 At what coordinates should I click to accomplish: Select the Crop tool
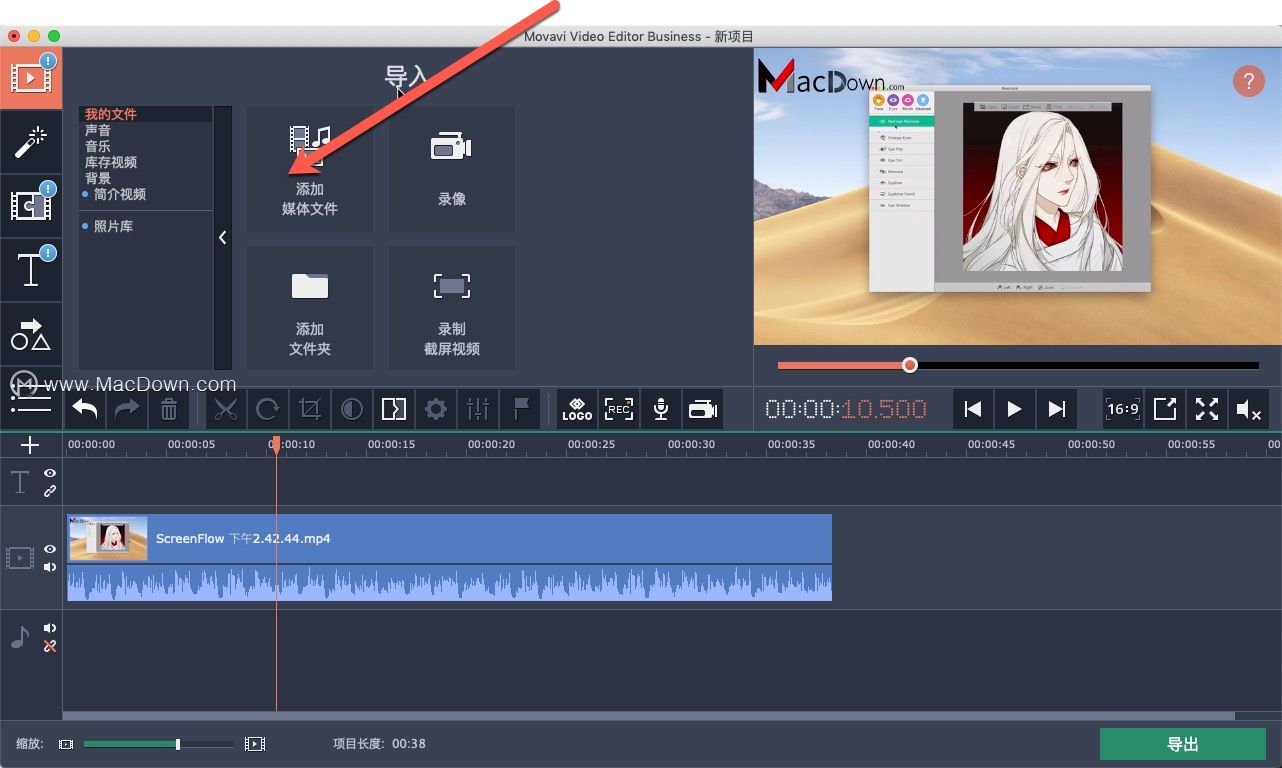pos(310,409)
